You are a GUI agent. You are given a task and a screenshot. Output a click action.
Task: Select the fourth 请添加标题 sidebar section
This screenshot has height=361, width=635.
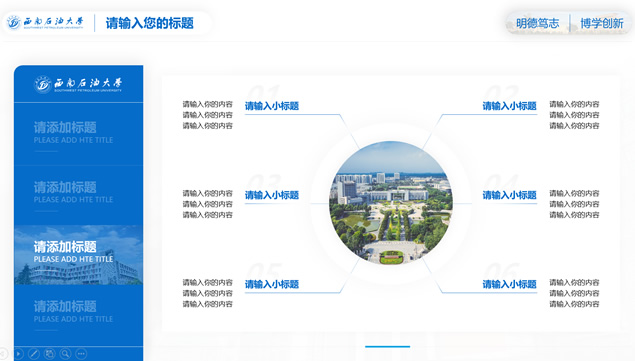tap(79, 315)
